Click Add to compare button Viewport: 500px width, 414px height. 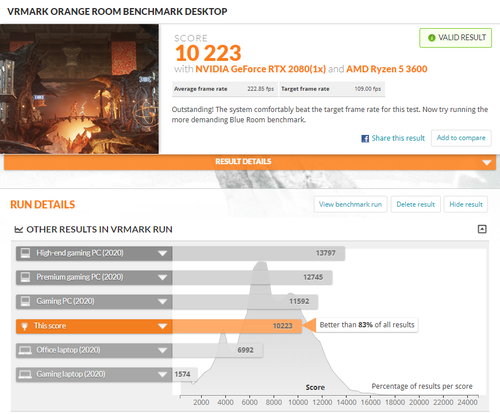[461, 138]
